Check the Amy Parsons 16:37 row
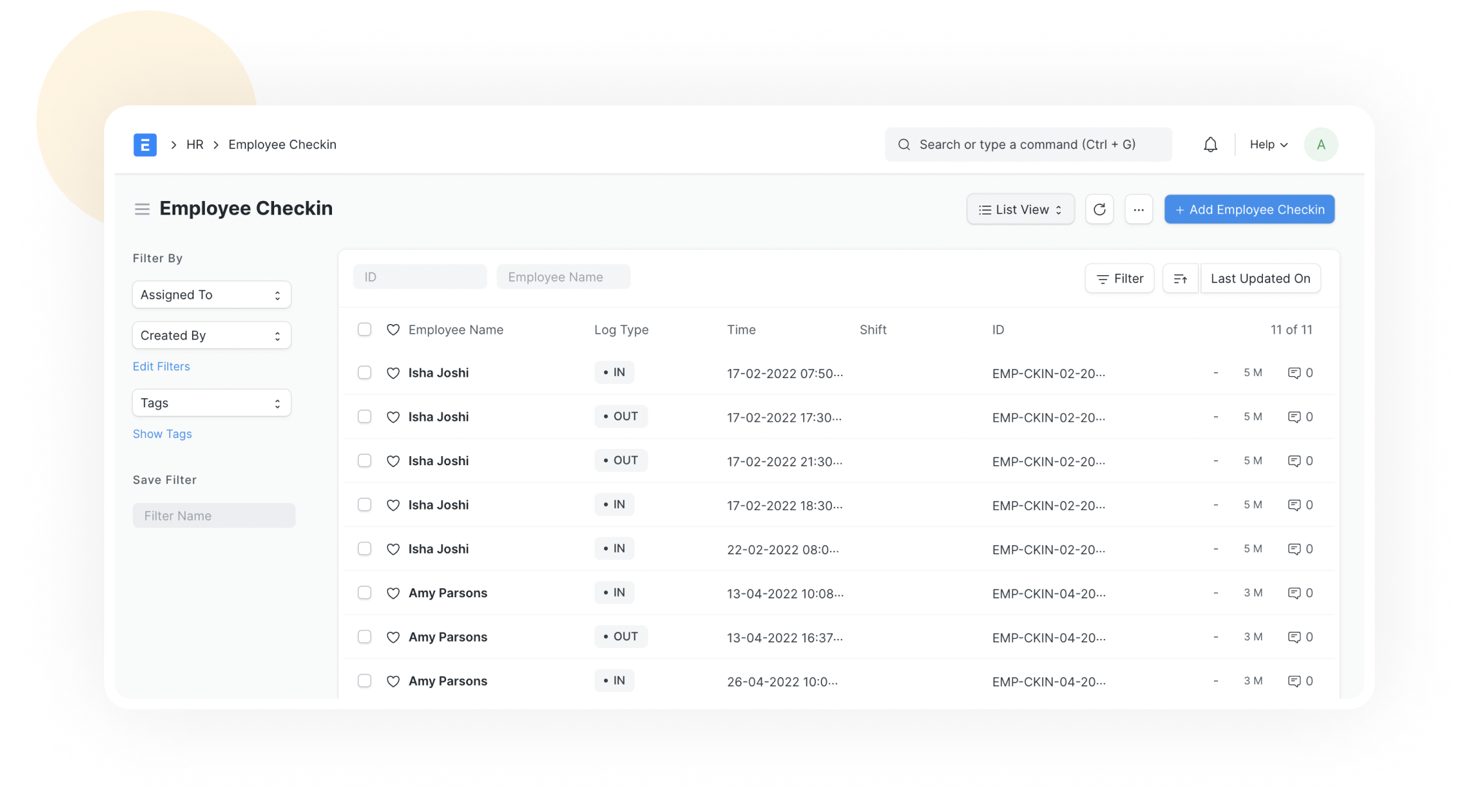 pos(365,636)
